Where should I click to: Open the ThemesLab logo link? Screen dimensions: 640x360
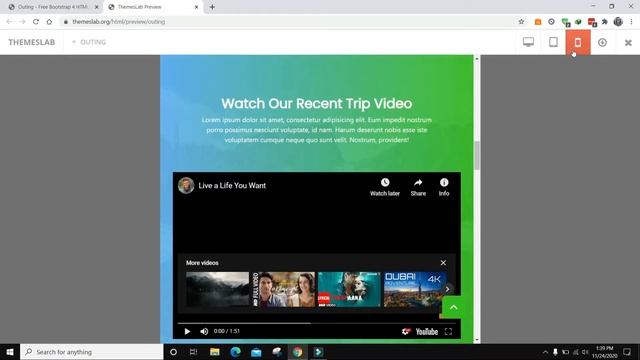click(x=31, y=42)
